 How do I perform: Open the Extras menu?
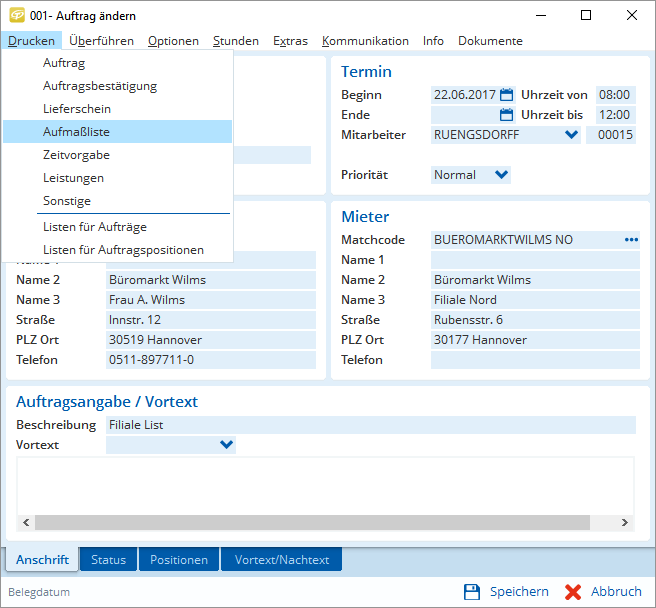[x=290, y=41]
